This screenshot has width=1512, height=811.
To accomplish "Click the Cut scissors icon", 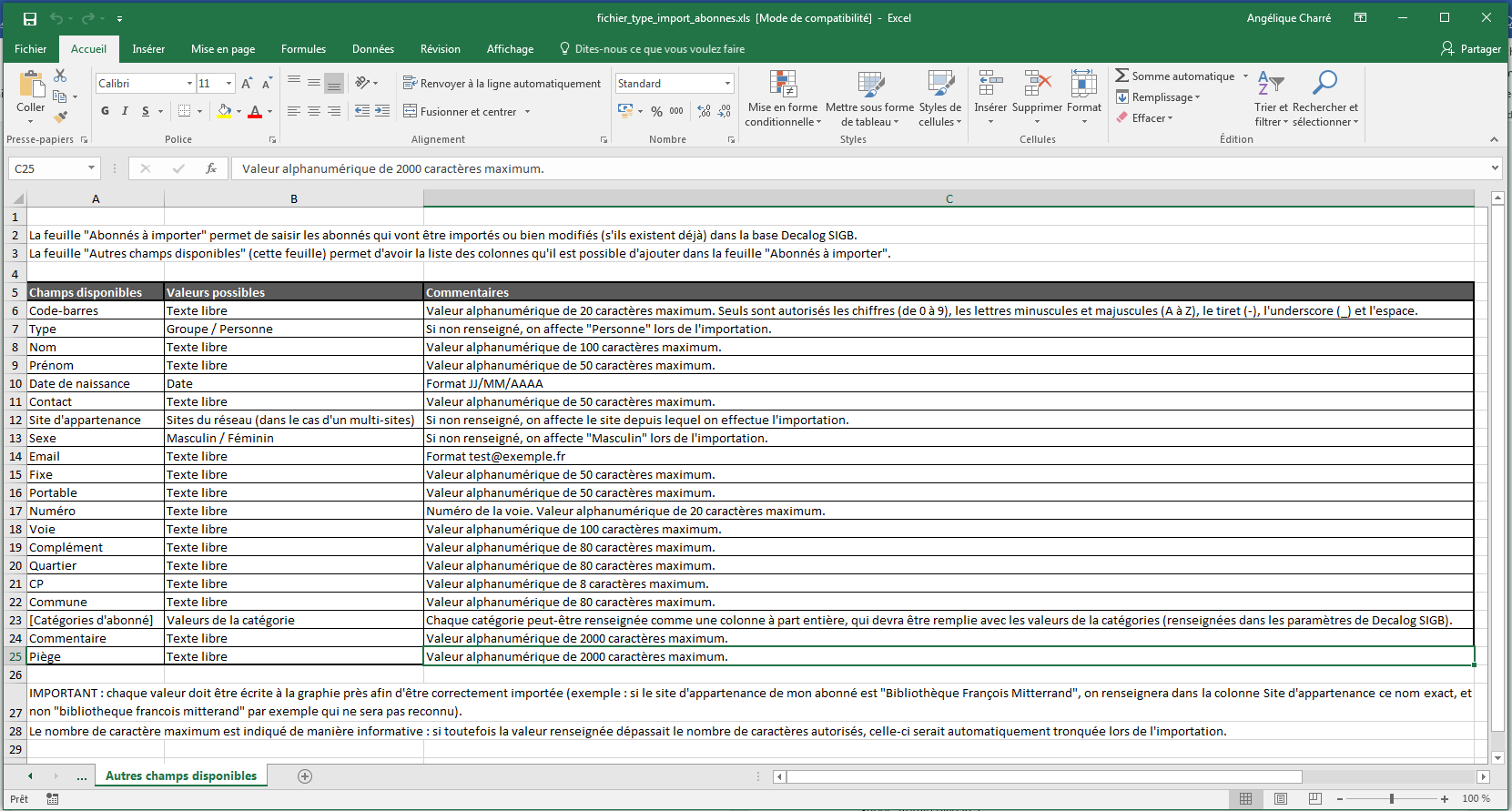I will pos(60,76).
